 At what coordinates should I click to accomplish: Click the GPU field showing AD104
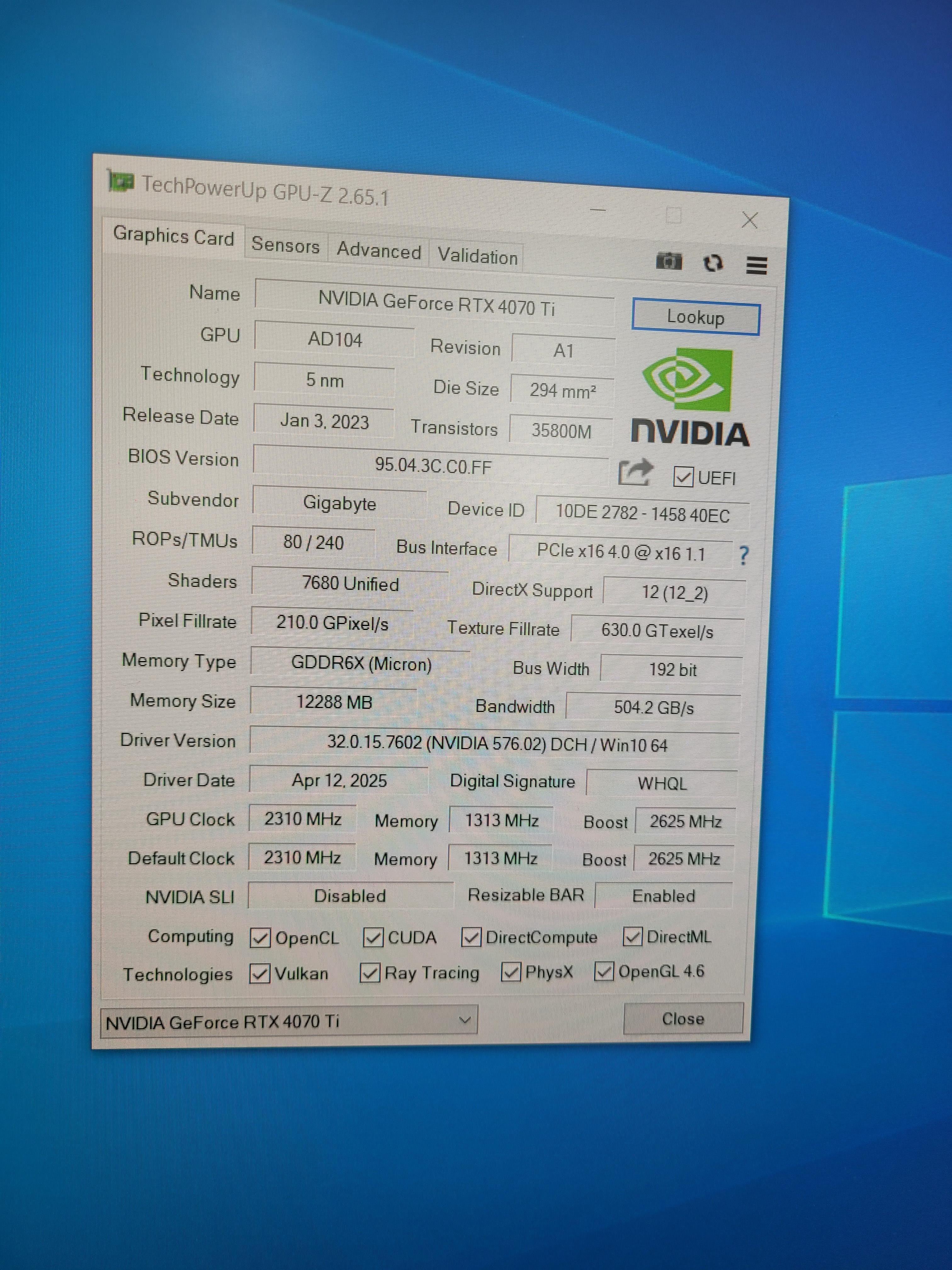[335, 339]
